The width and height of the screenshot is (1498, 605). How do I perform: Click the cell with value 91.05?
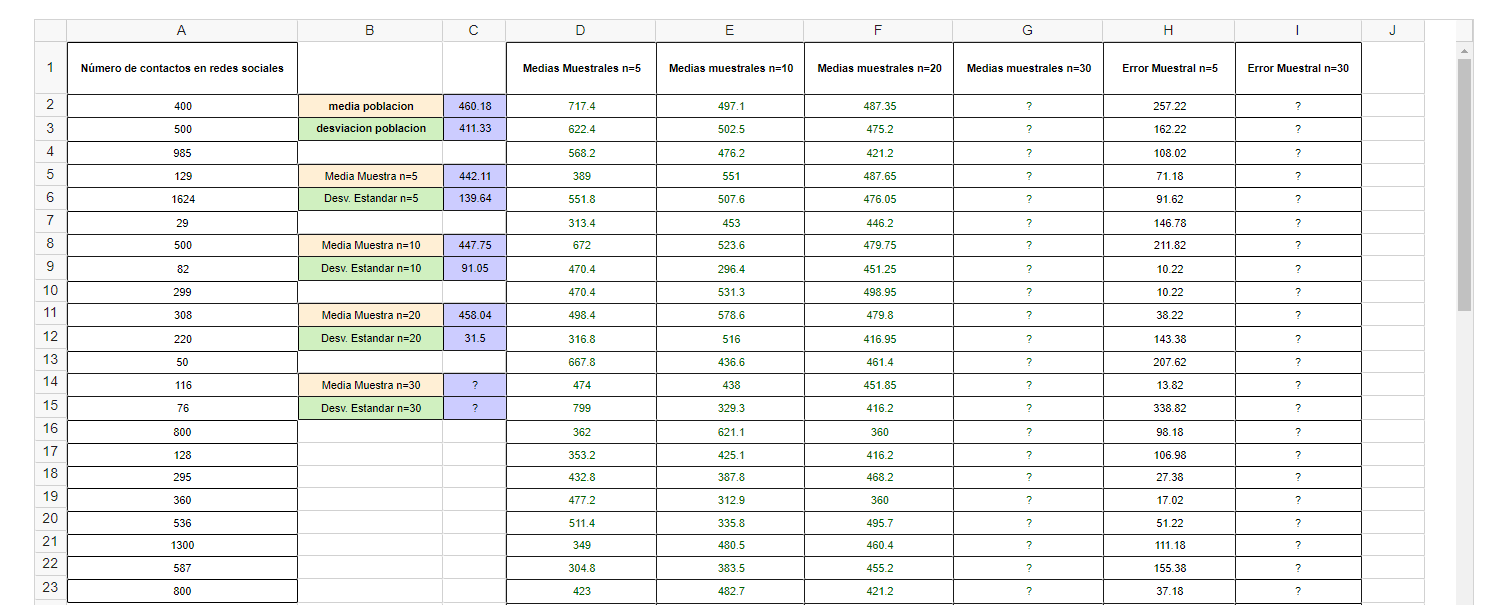(x=474, y=268)
